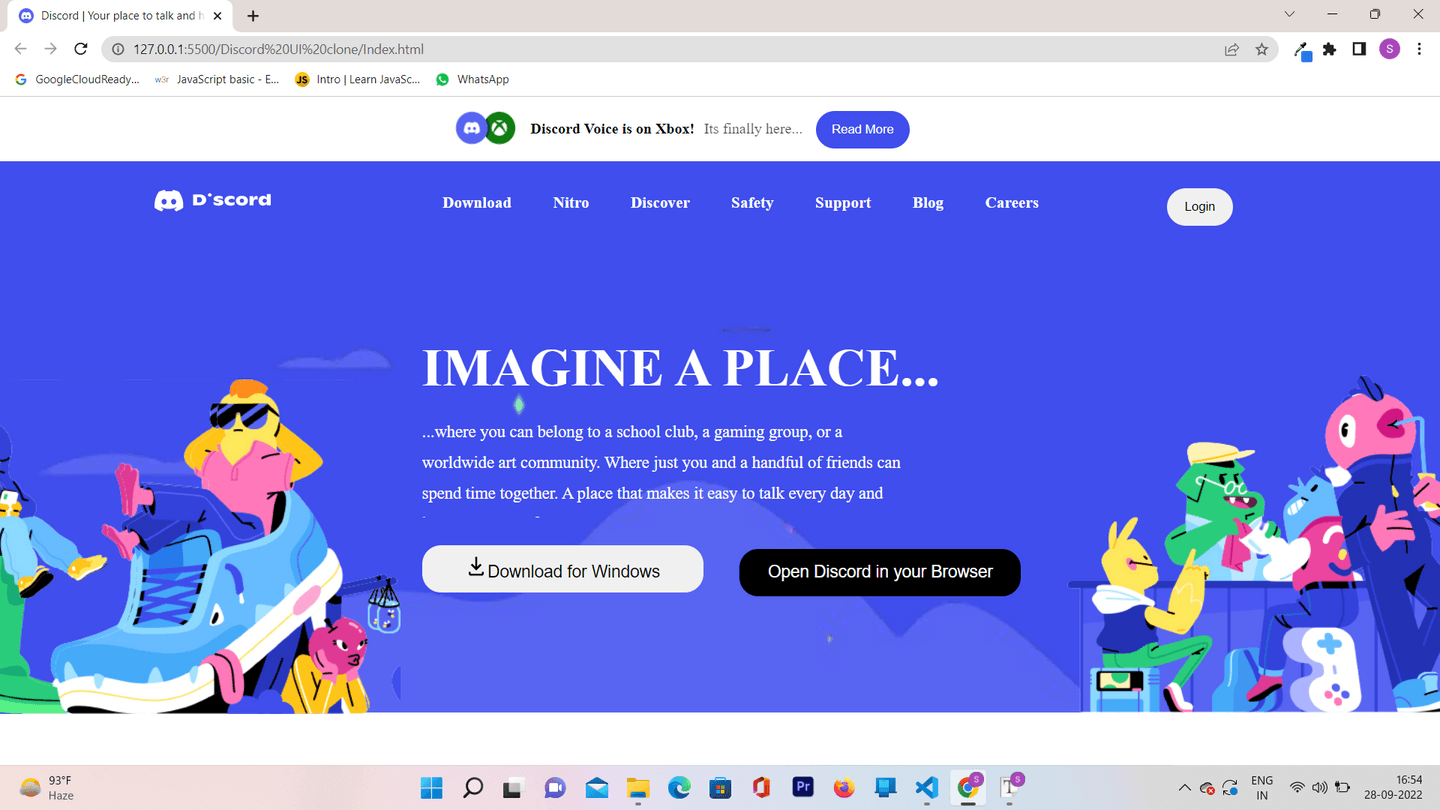Reload the current page
This screenshot has width=1440, height=810.
(x=81, y=49)
